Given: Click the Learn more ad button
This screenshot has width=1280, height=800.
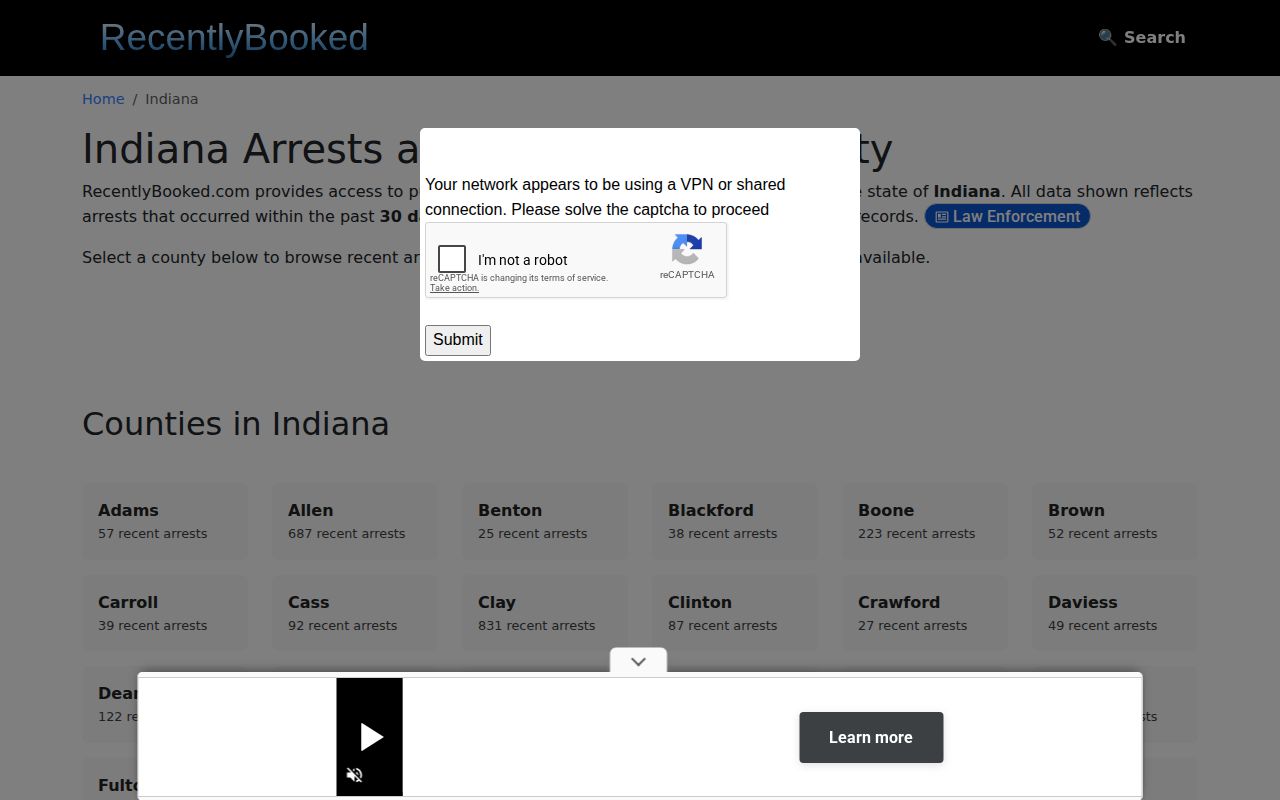Looking at the screenshot, I should pos(871,737).
